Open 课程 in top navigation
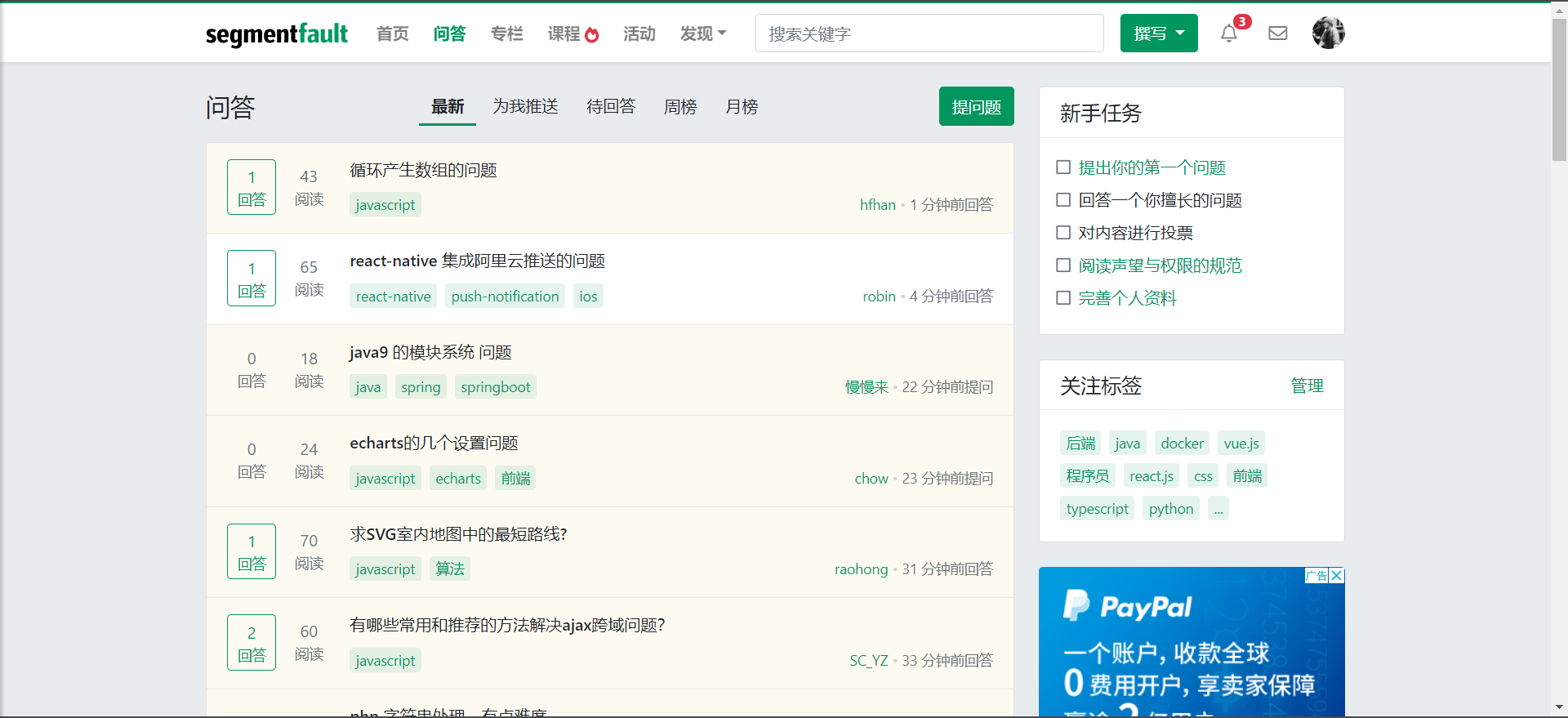 573,33
